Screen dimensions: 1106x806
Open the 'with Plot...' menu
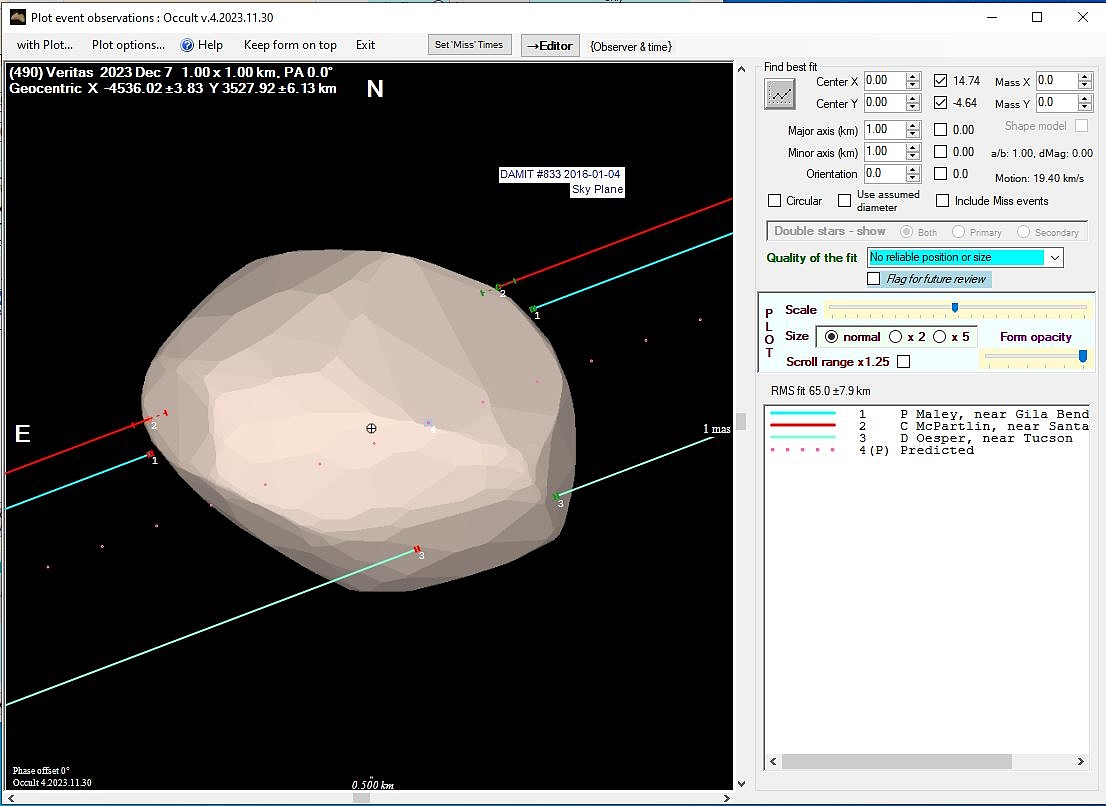pyautogui.click(x=45, y=45)
